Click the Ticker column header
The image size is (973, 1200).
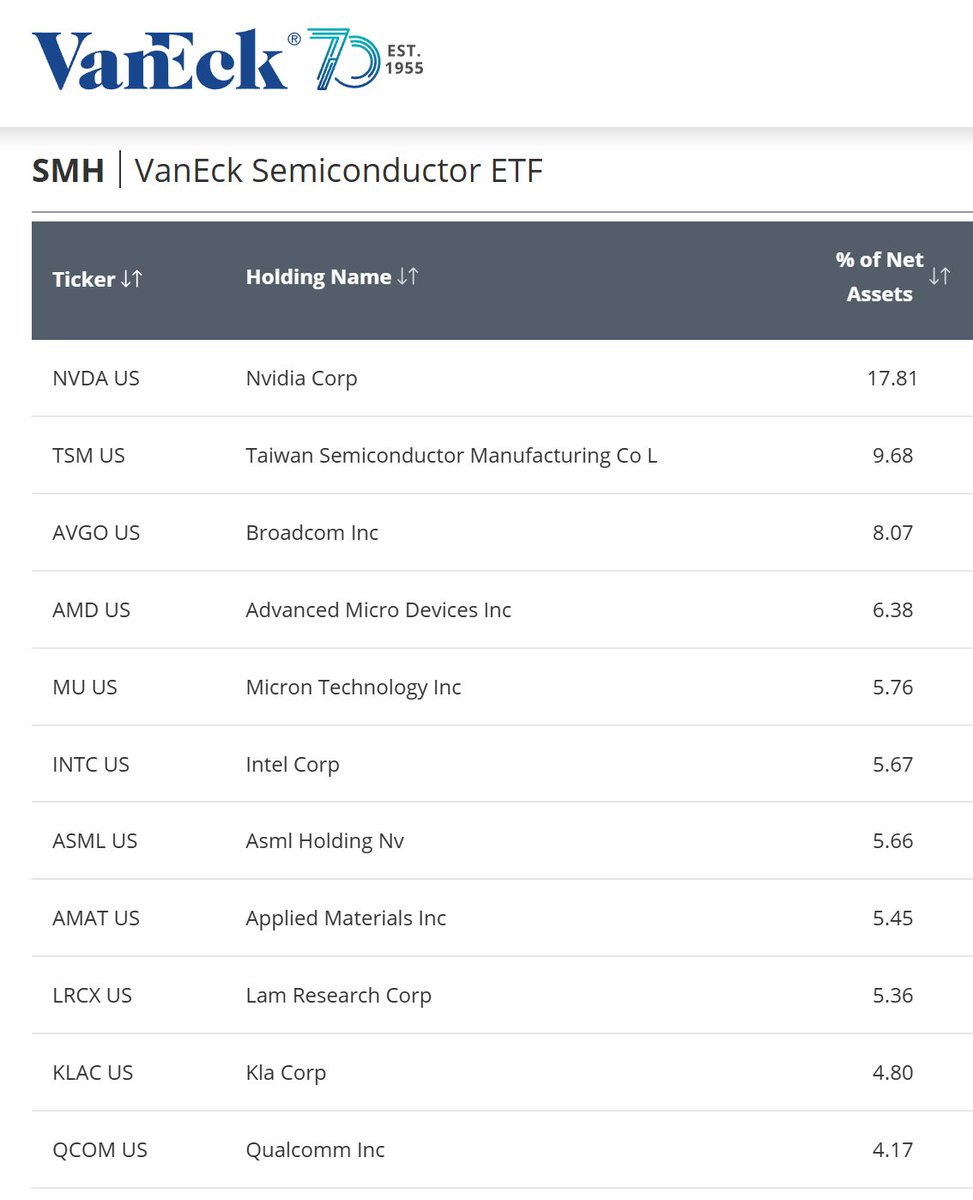click(x=84, y=279)
